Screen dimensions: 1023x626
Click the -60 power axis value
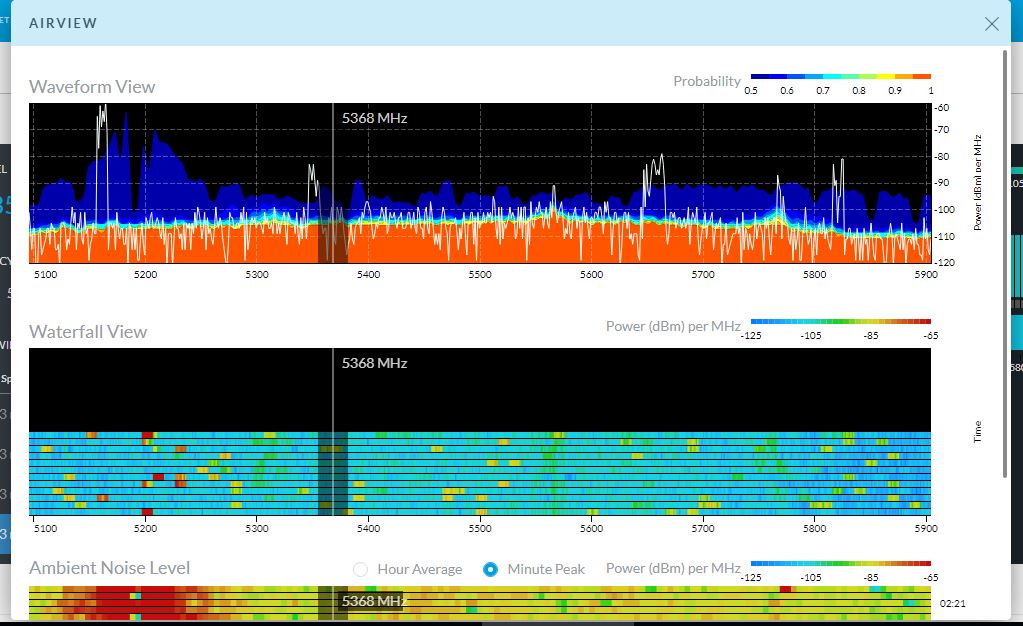point(942,108)
